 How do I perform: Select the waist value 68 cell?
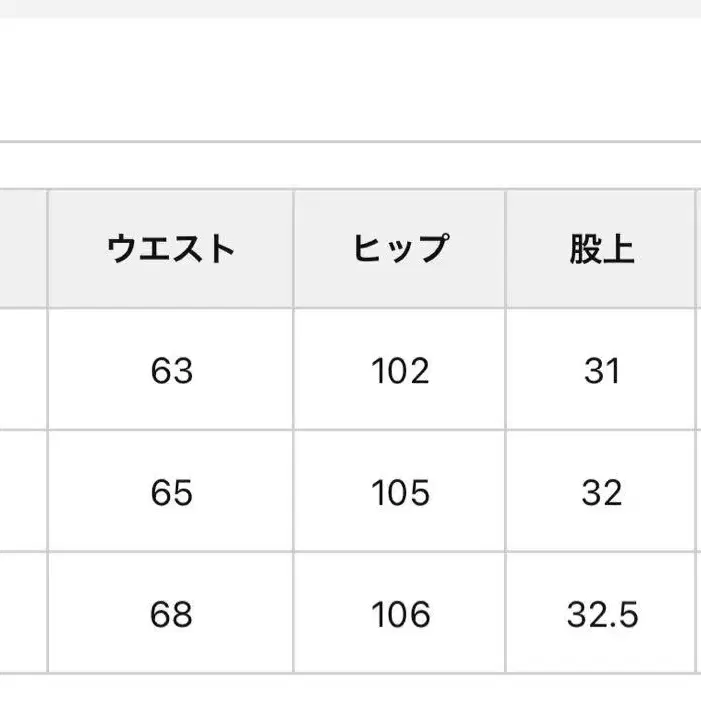point(171,613)
